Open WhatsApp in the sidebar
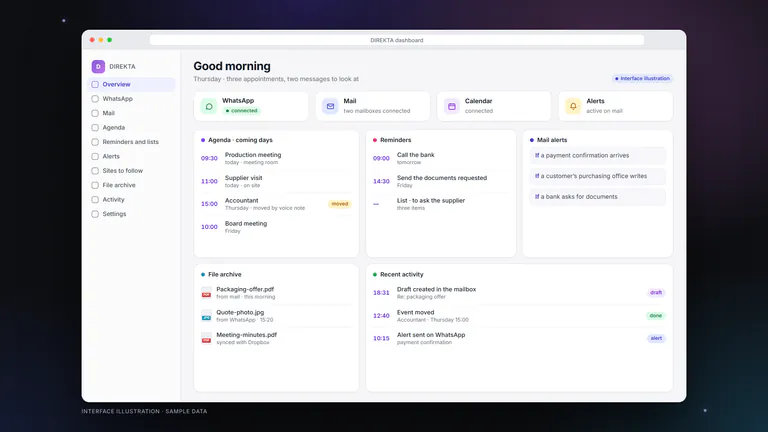The width and height of the screenshot is (768, 432). coord(131,98)
